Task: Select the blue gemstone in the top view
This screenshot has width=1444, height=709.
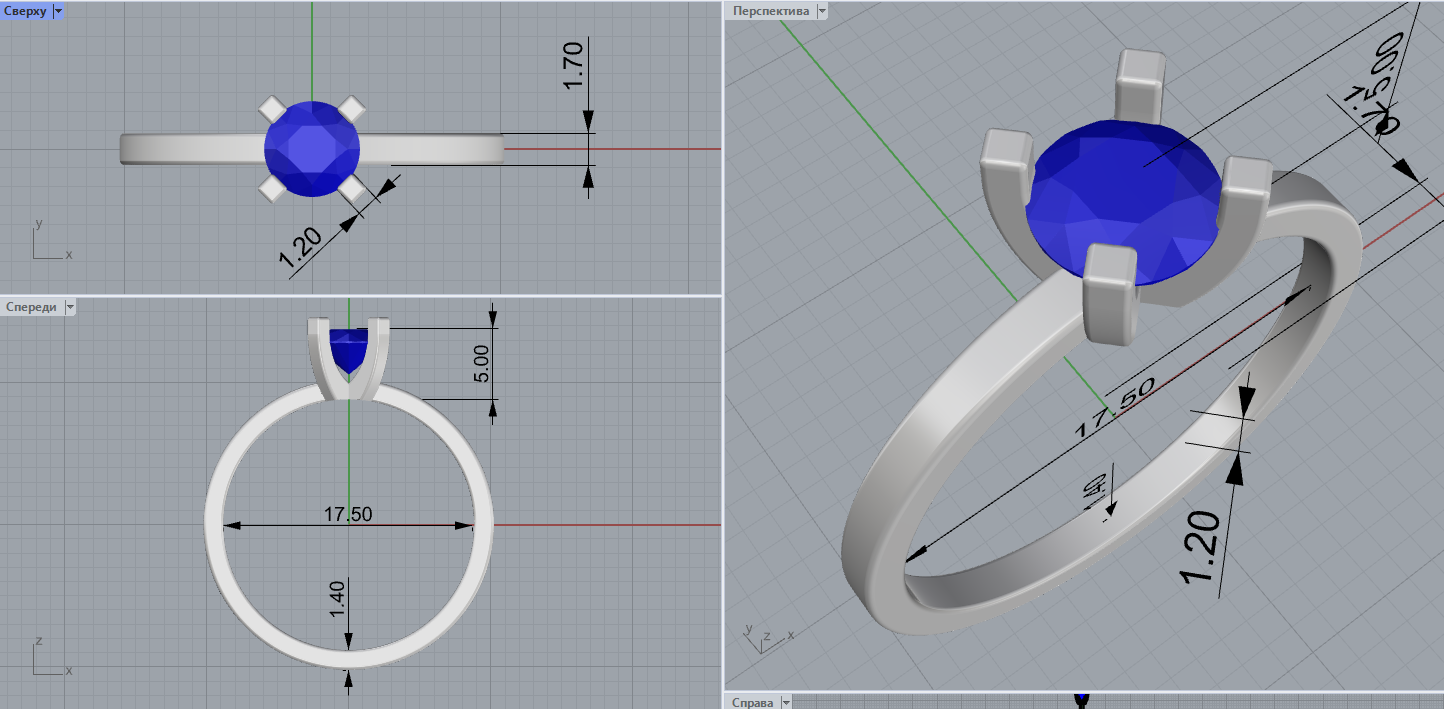Action: tap(312, 149)
